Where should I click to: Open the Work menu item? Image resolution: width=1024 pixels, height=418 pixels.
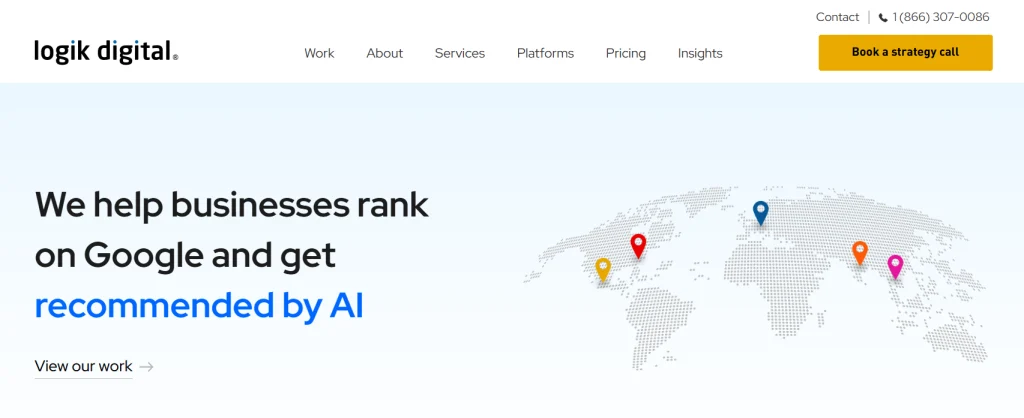(319, 54)
